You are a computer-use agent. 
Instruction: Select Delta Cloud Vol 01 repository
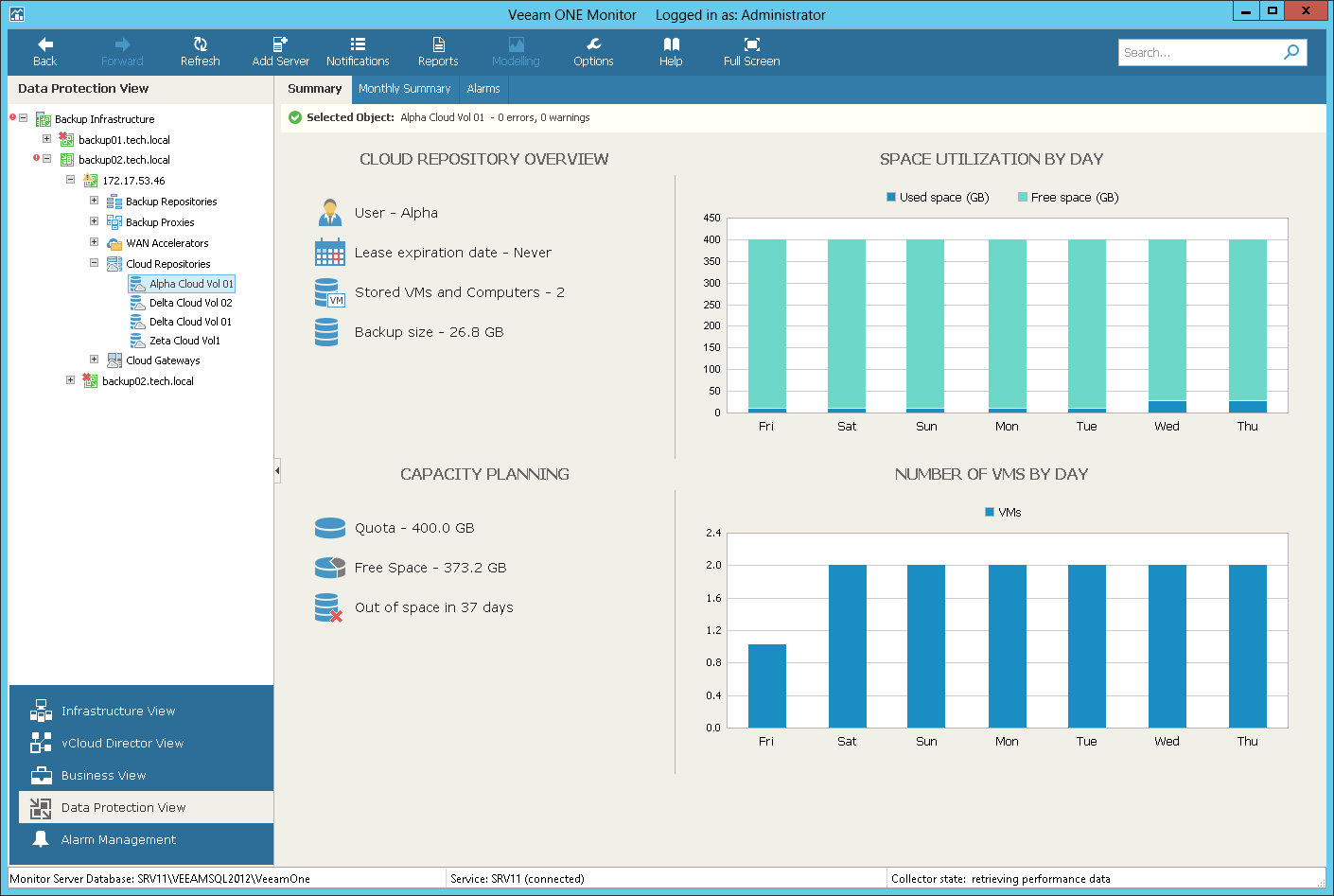[190, 322]
